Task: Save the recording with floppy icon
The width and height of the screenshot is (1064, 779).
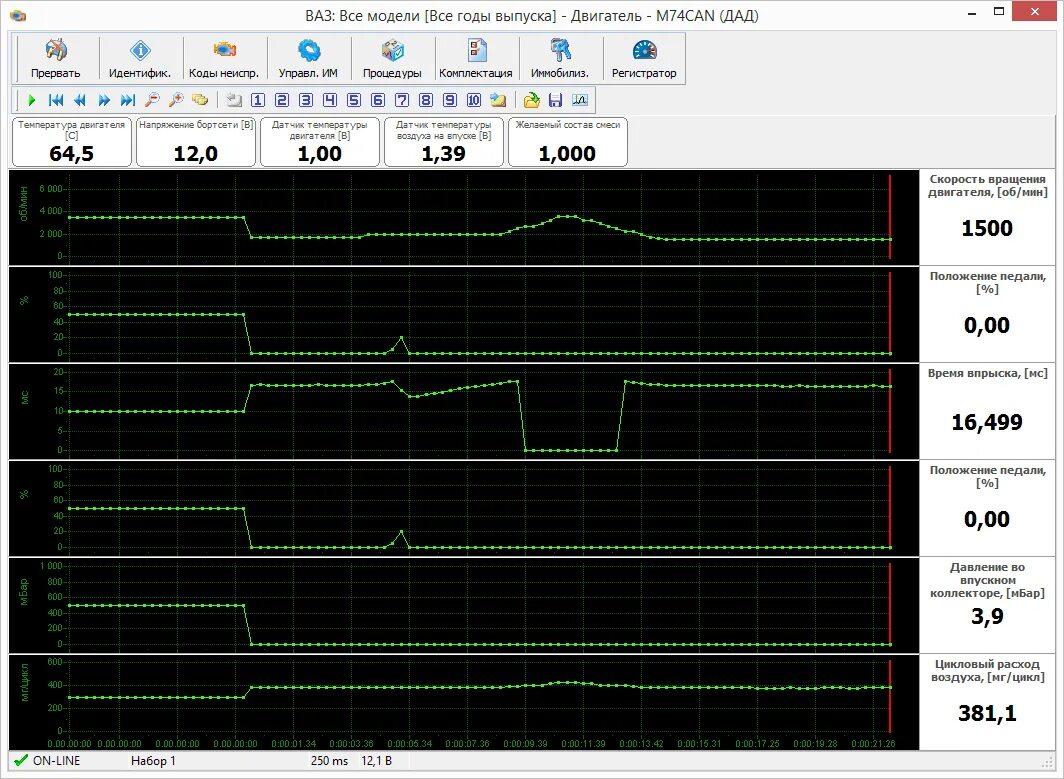Action: [555, 100]
